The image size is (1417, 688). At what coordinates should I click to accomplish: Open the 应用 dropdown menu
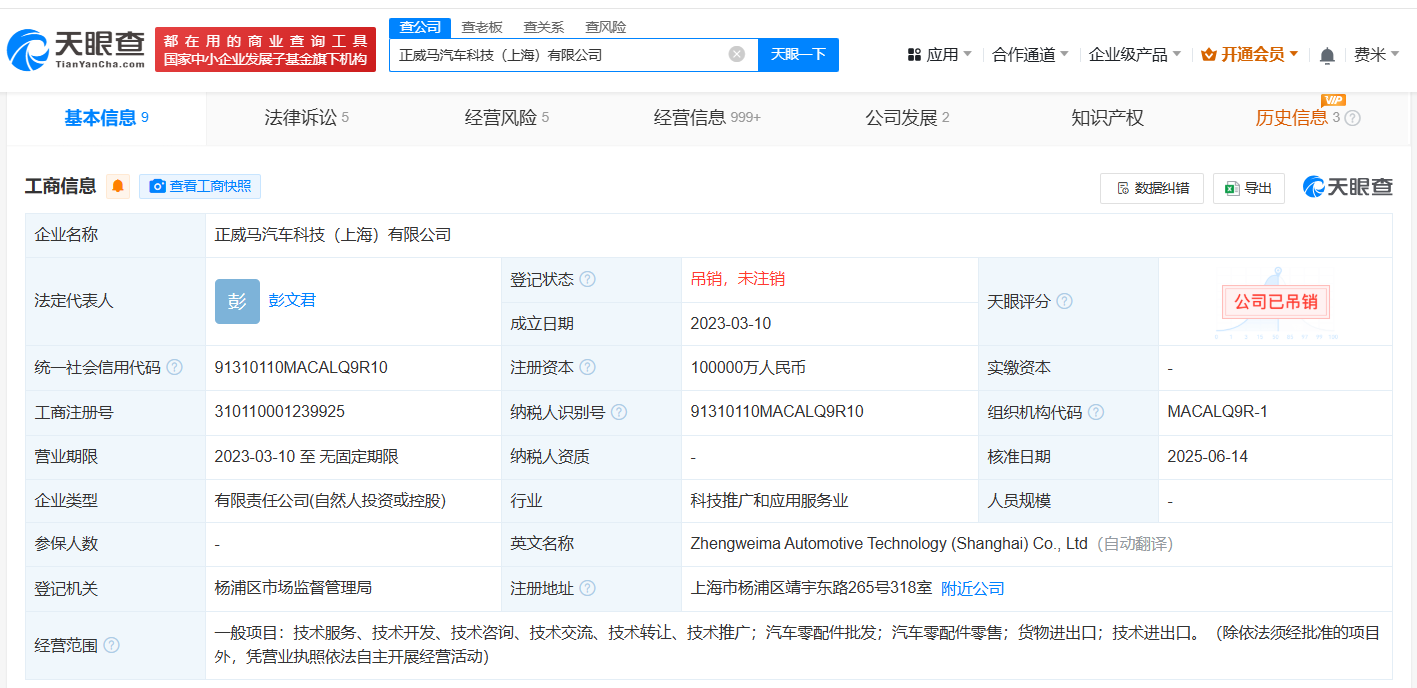tap(939, 54)
